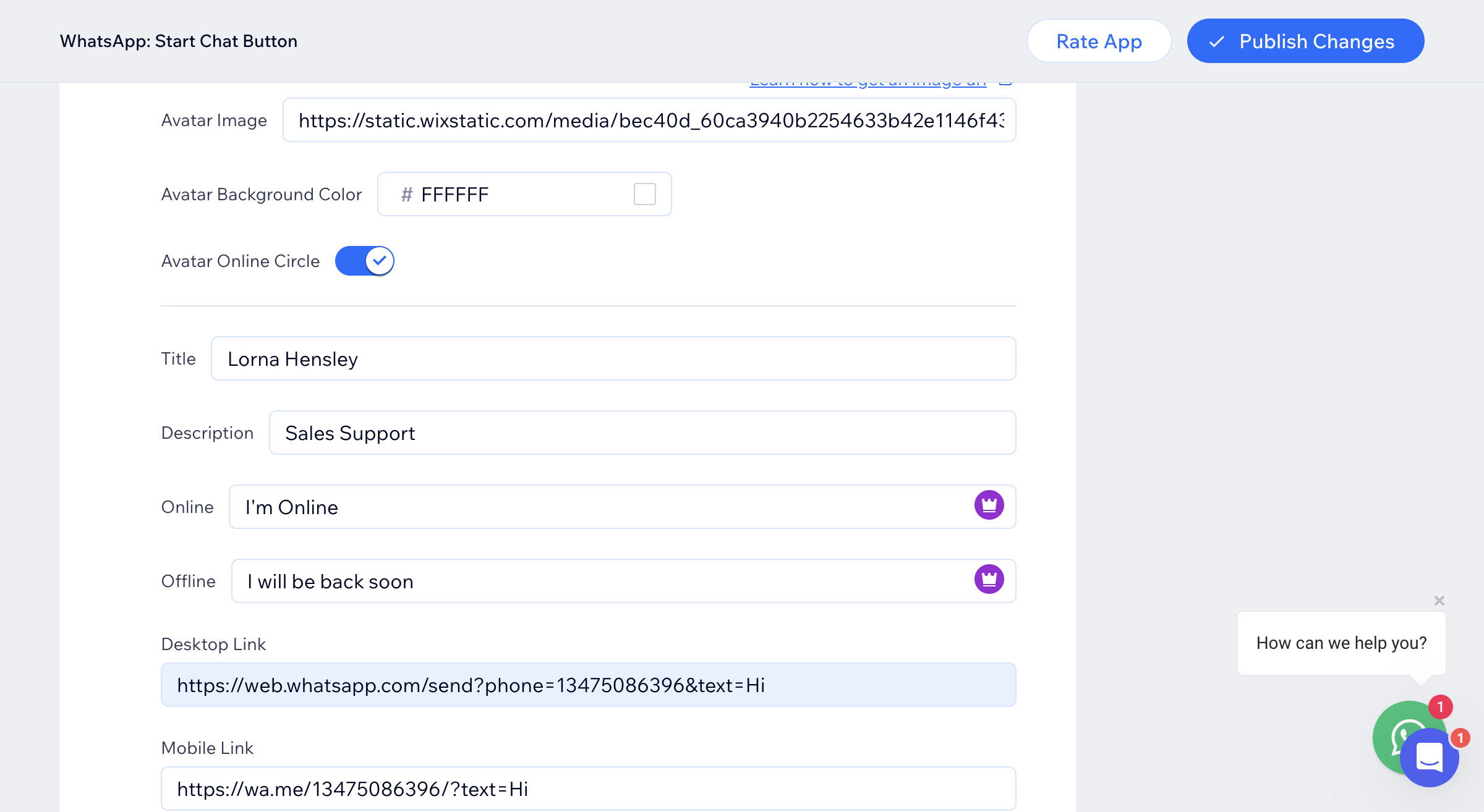Click the Mobile Link label

[207, 748]
